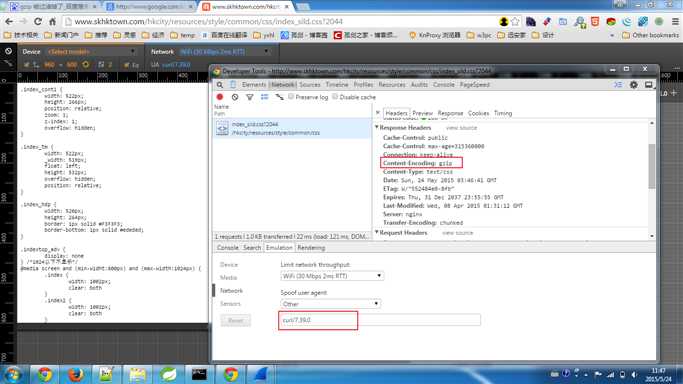Click the Content-Encoding: gzip header

click(x=417, y=163)
